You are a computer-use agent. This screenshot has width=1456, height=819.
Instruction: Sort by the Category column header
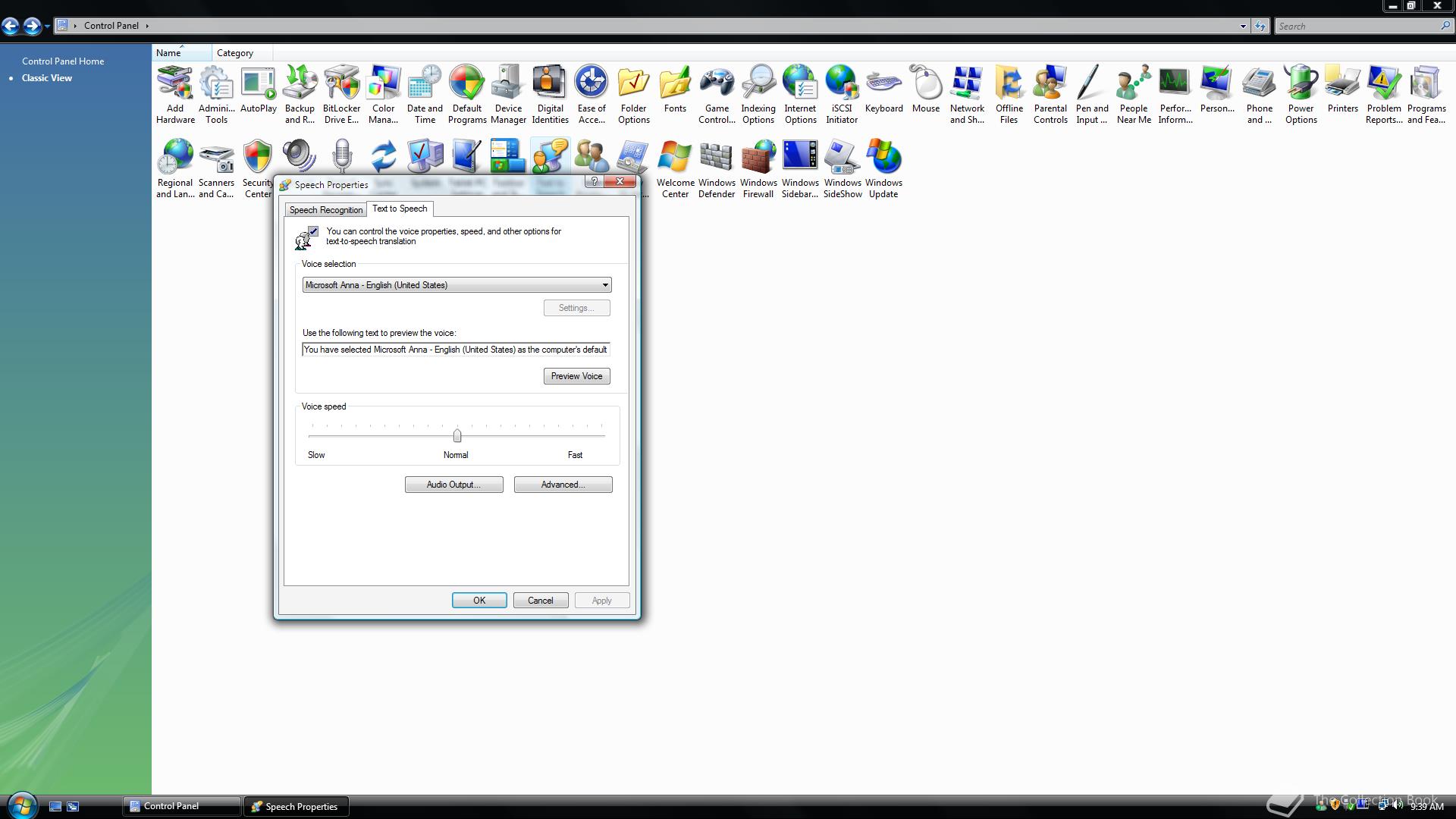click(235, 53)
